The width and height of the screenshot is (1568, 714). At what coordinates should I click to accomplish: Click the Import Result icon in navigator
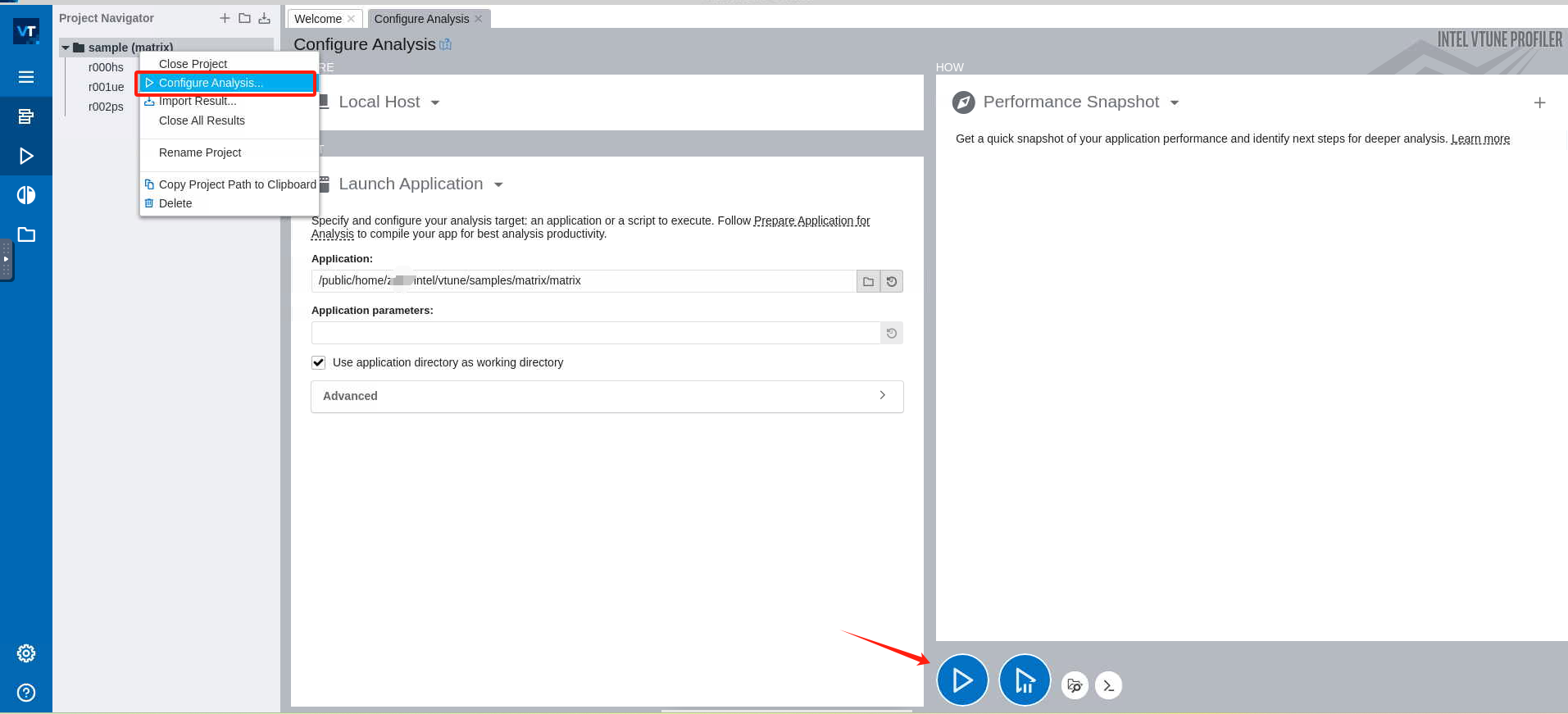(264, 18)
